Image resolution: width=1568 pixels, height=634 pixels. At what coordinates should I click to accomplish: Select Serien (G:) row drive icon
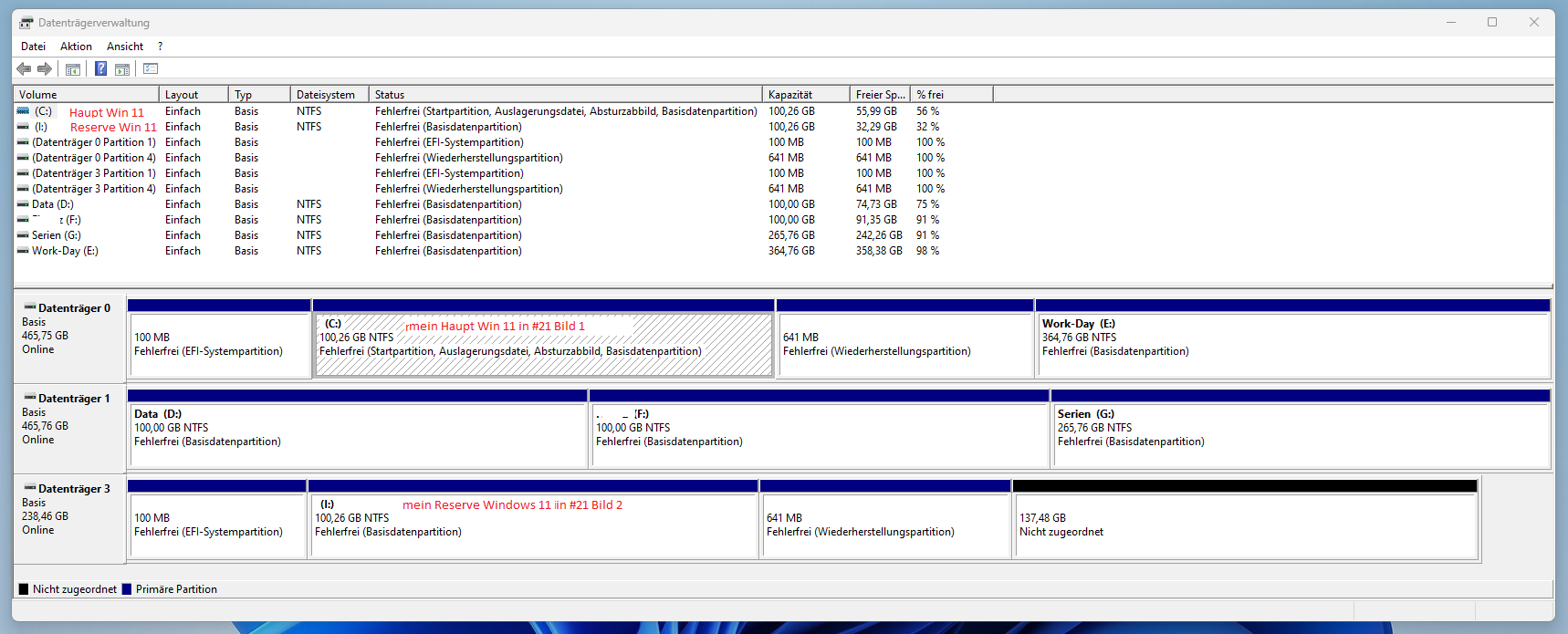[x=23, y=234]
